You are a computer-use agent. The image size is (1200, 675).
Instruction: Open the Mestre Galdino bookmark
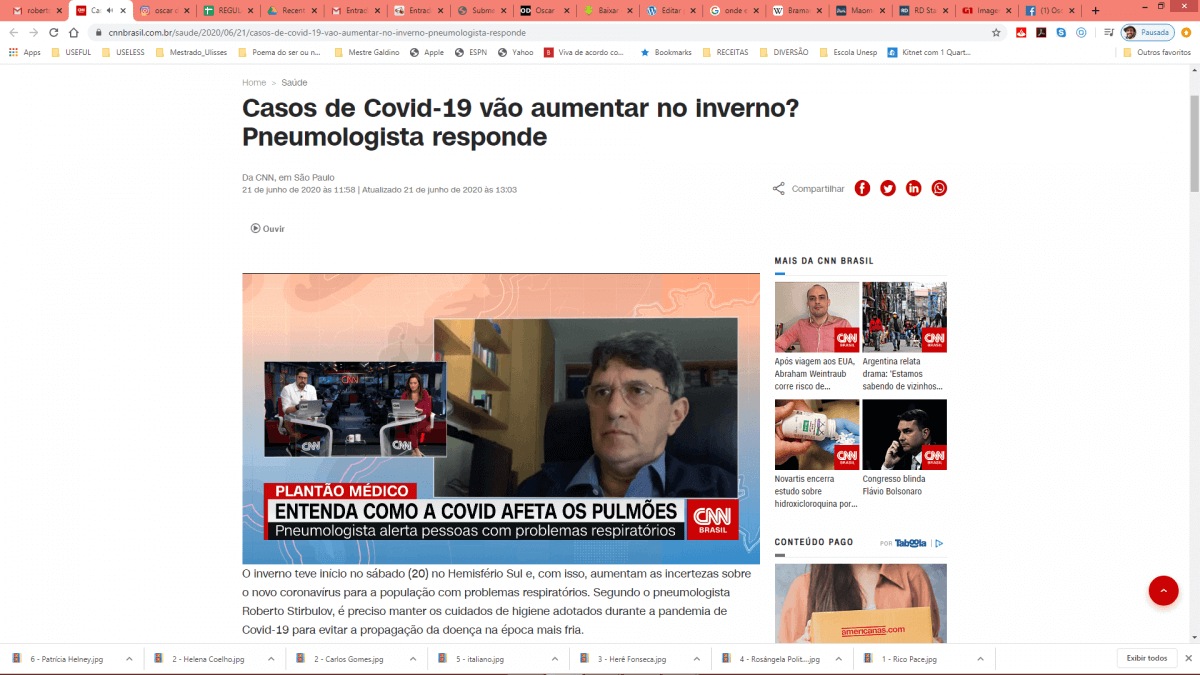[367, 52]
